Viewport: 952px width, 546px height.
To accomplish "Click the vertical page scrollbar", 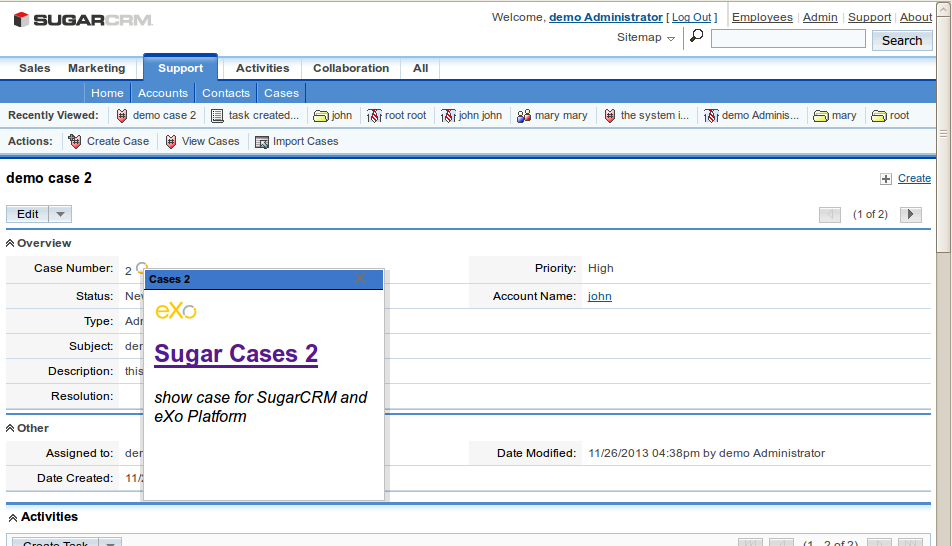I will click(944, 134).
